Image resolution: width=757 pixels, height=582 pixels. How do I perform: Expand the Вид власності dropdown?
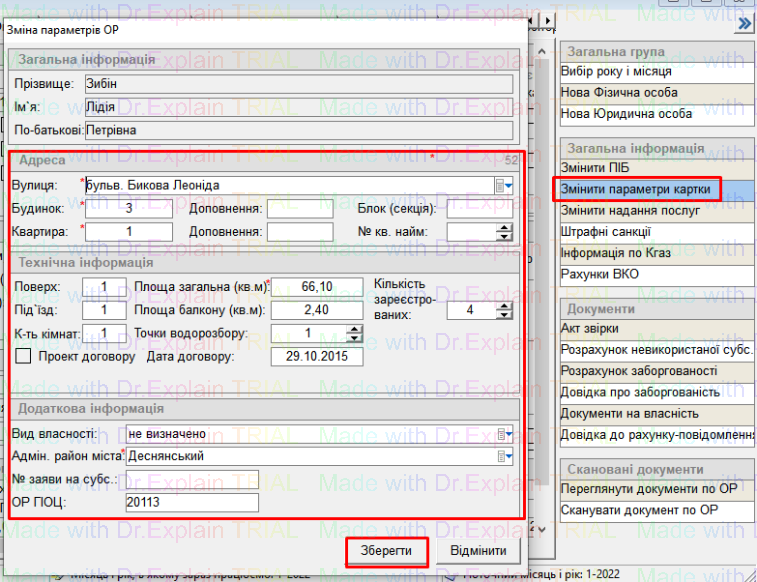[508, 434]
